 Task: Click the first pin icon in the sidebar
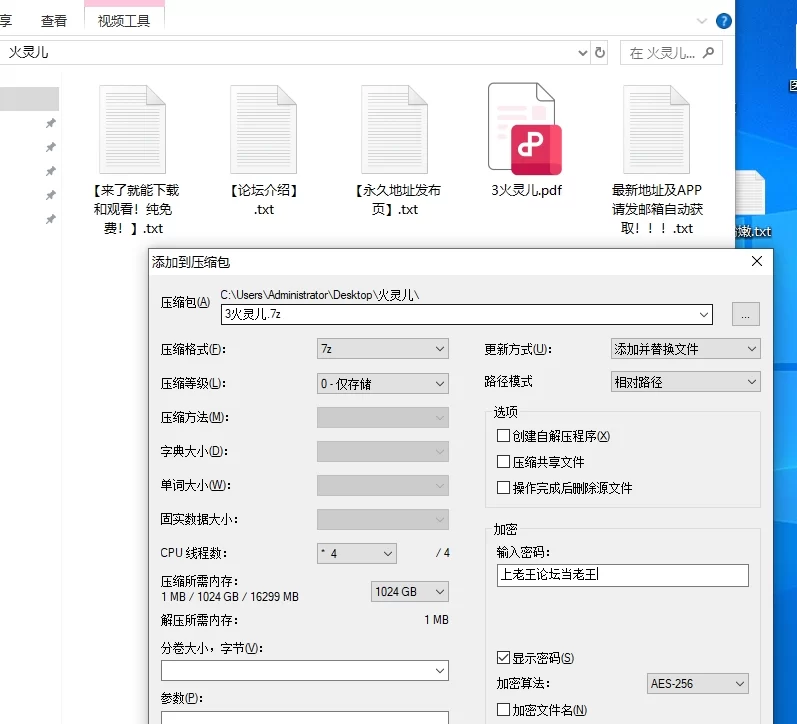click(x=50, y=123)
